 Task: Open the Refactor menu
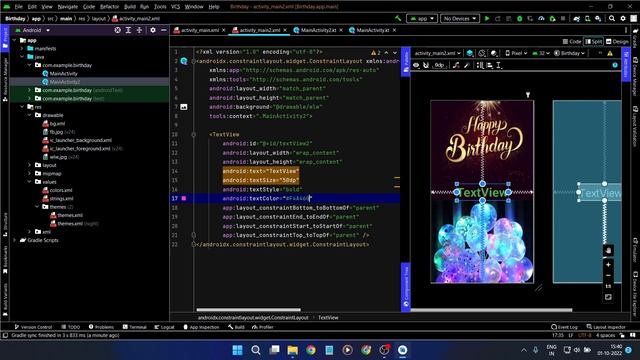point(109,7)
